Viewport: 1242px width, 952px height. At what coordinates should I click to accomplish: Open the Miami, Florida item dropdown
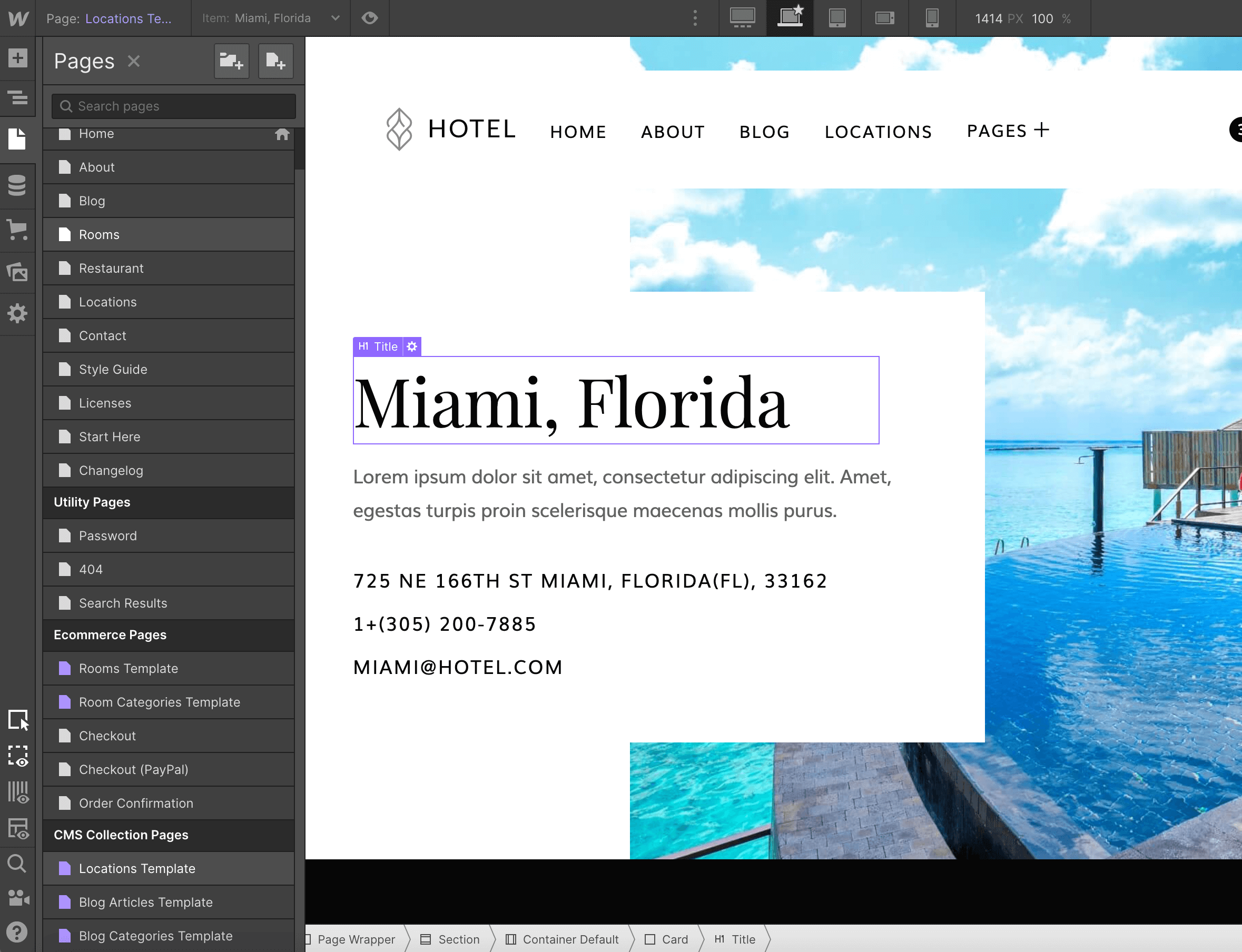(336, 18)
